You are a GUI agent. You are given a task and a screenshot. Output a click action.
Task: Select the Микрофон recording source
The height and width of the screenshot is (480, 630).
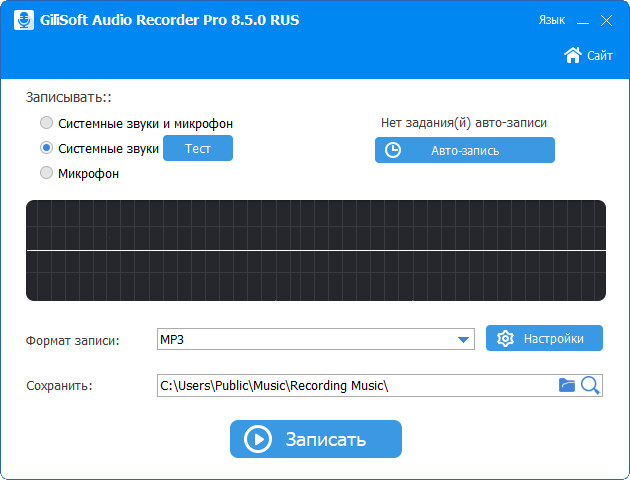[46, 173]
